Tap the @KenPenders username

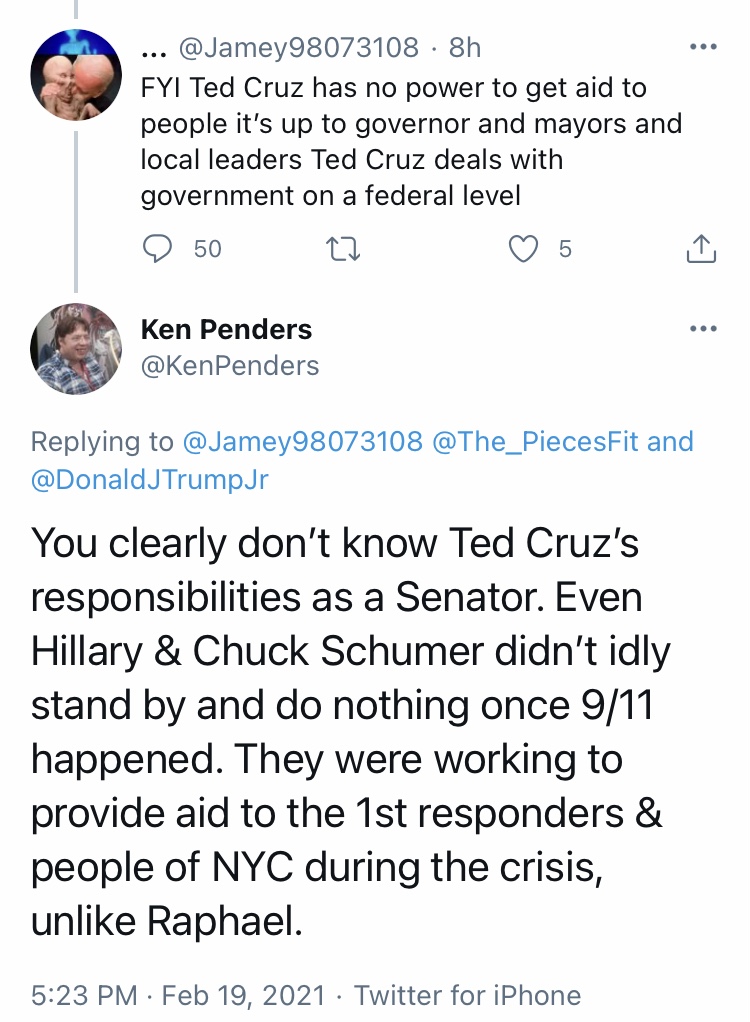point(230,366)
